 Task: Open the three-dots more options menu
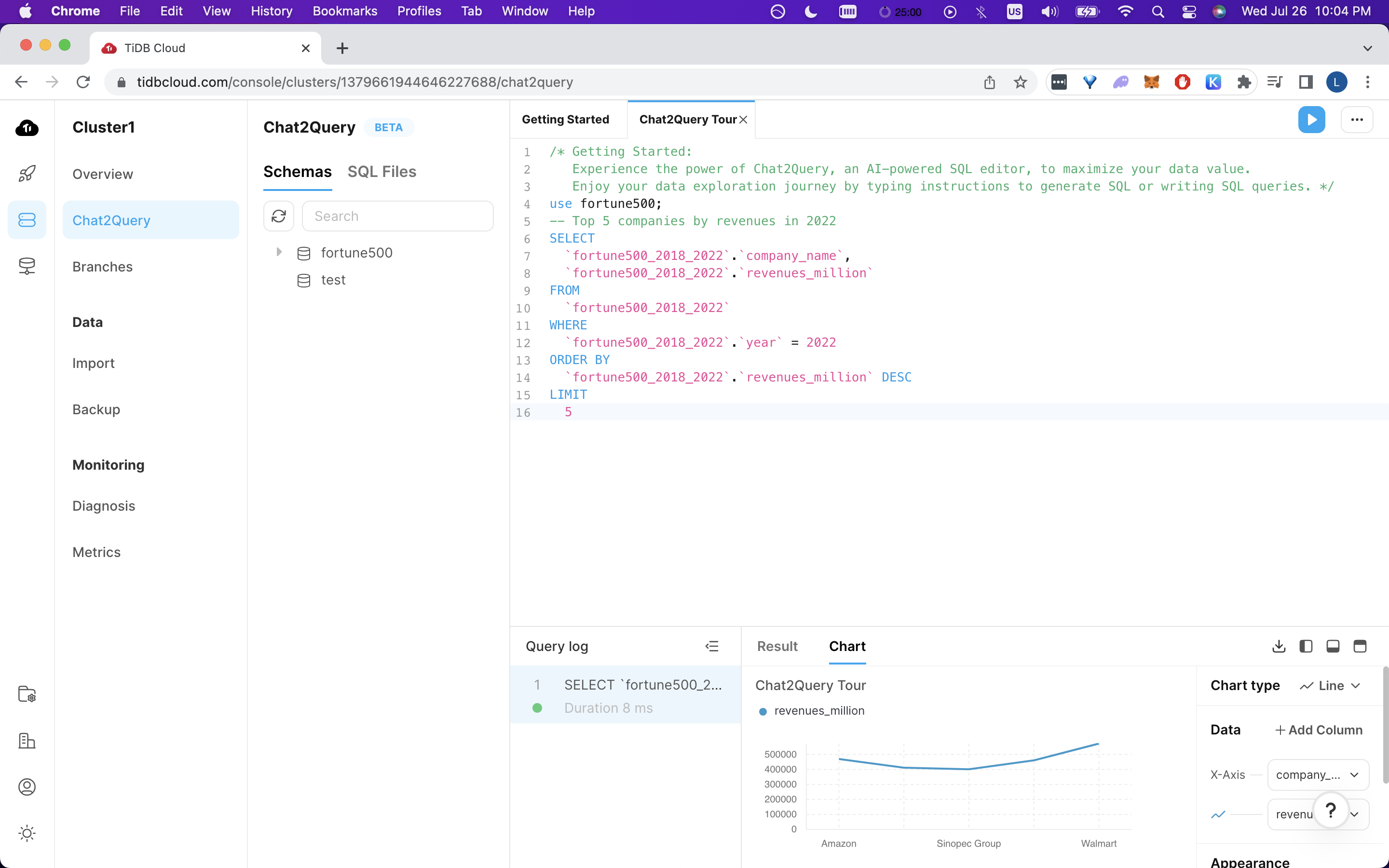coord(1356,120)
